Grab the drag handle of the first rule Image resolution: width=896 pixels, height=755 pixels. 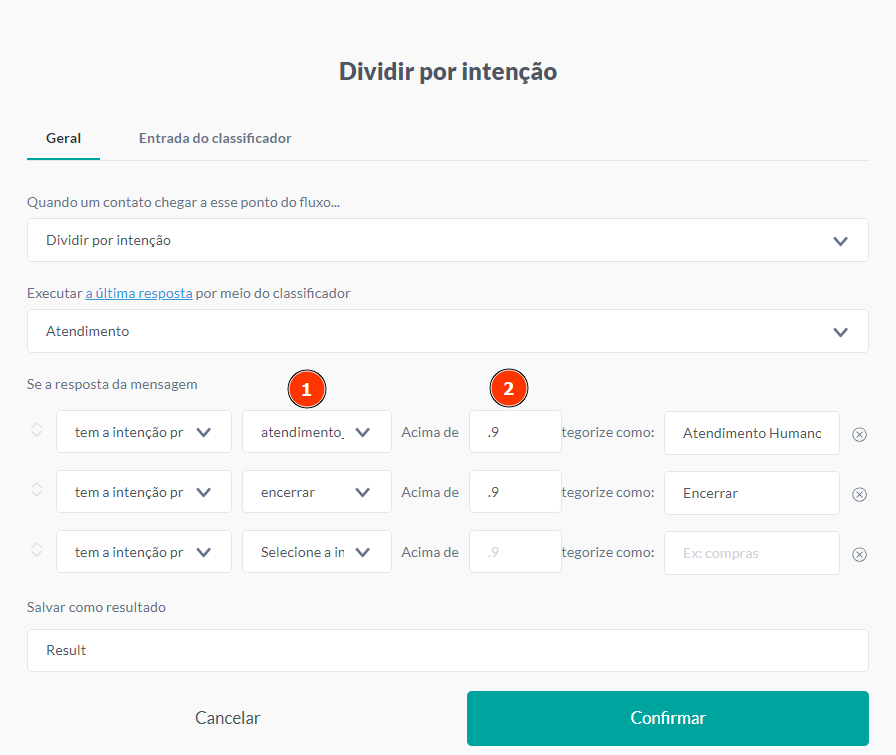click(x=36, y=431)
